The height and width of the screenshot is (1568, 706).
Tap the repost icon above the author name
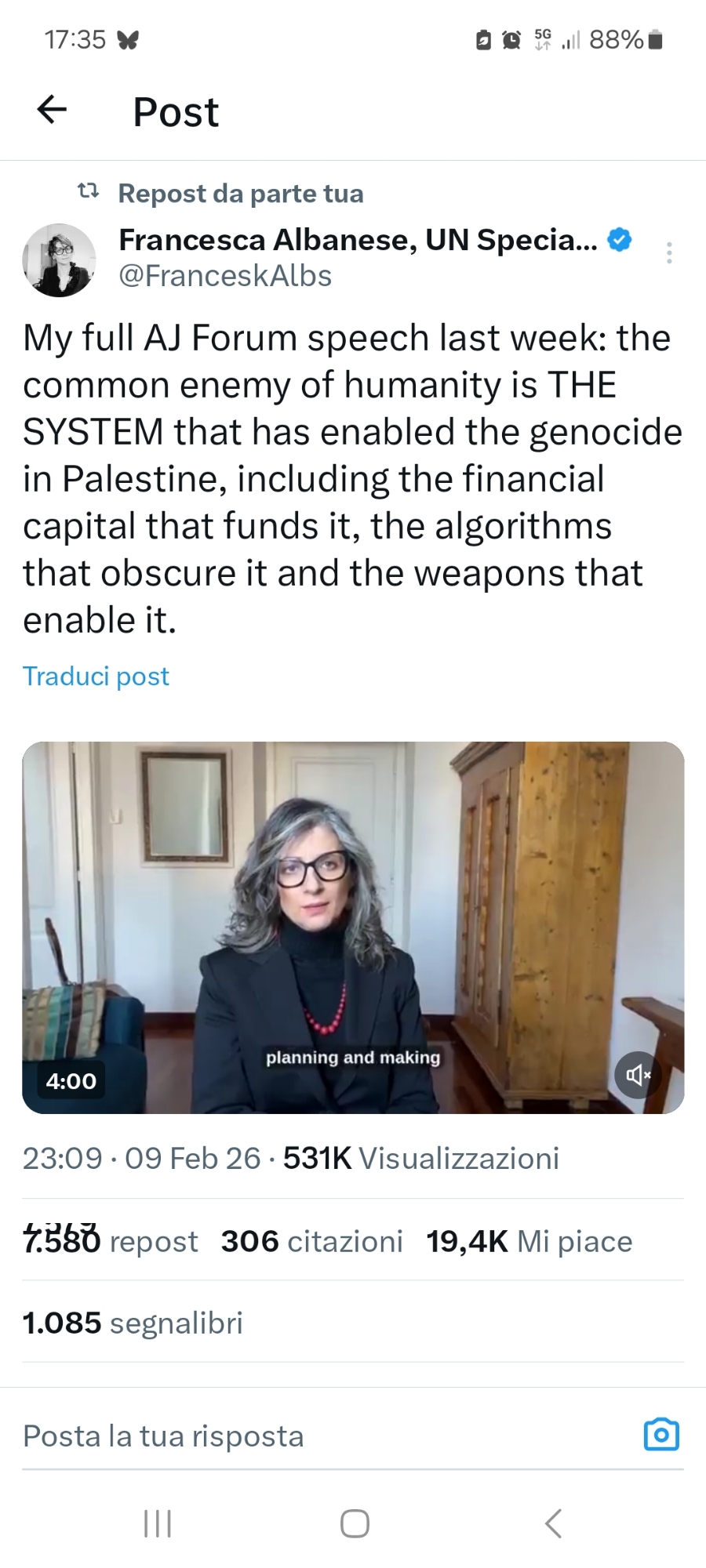tap(88, 191)
